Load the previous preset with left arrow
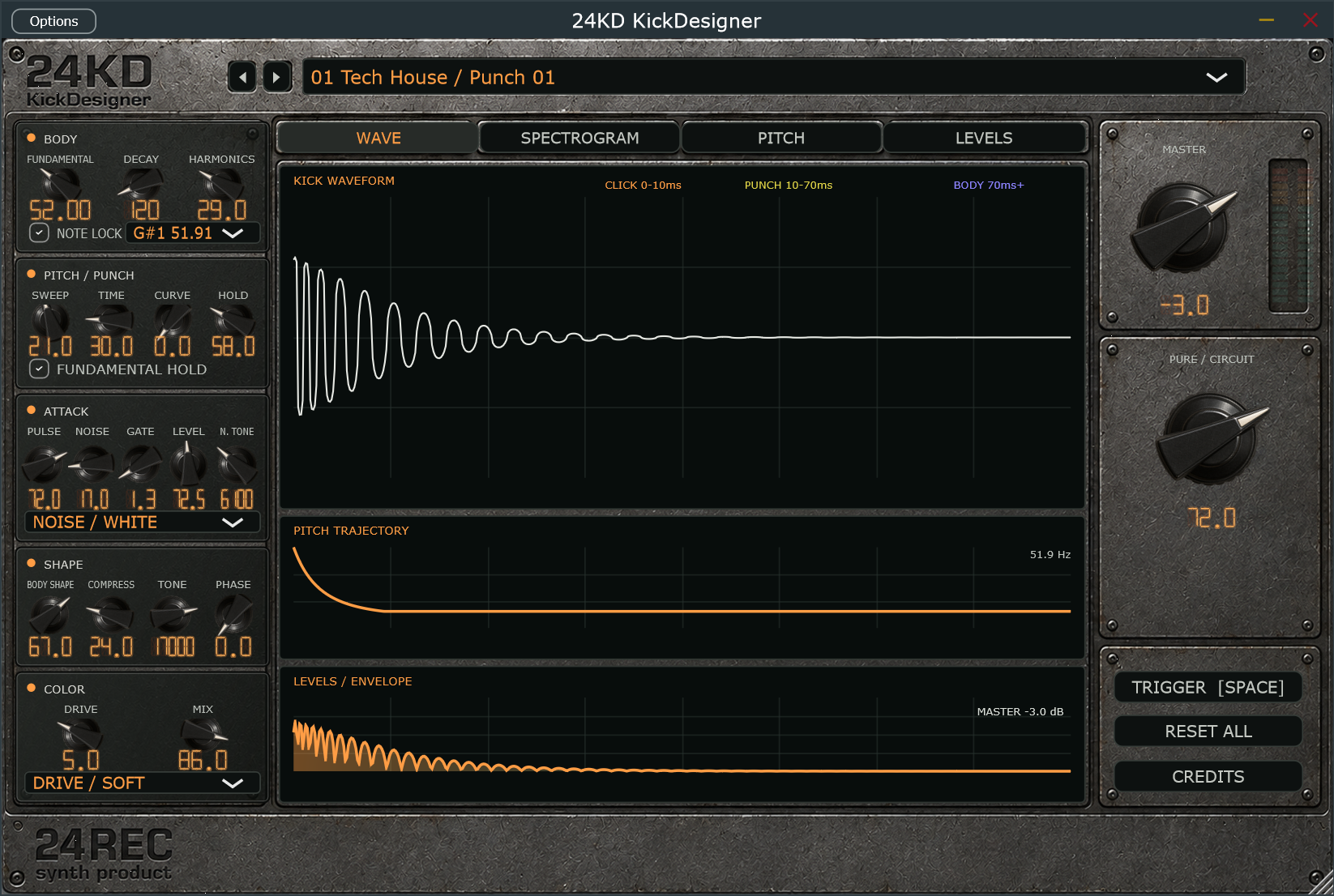 tap(242, 77)
